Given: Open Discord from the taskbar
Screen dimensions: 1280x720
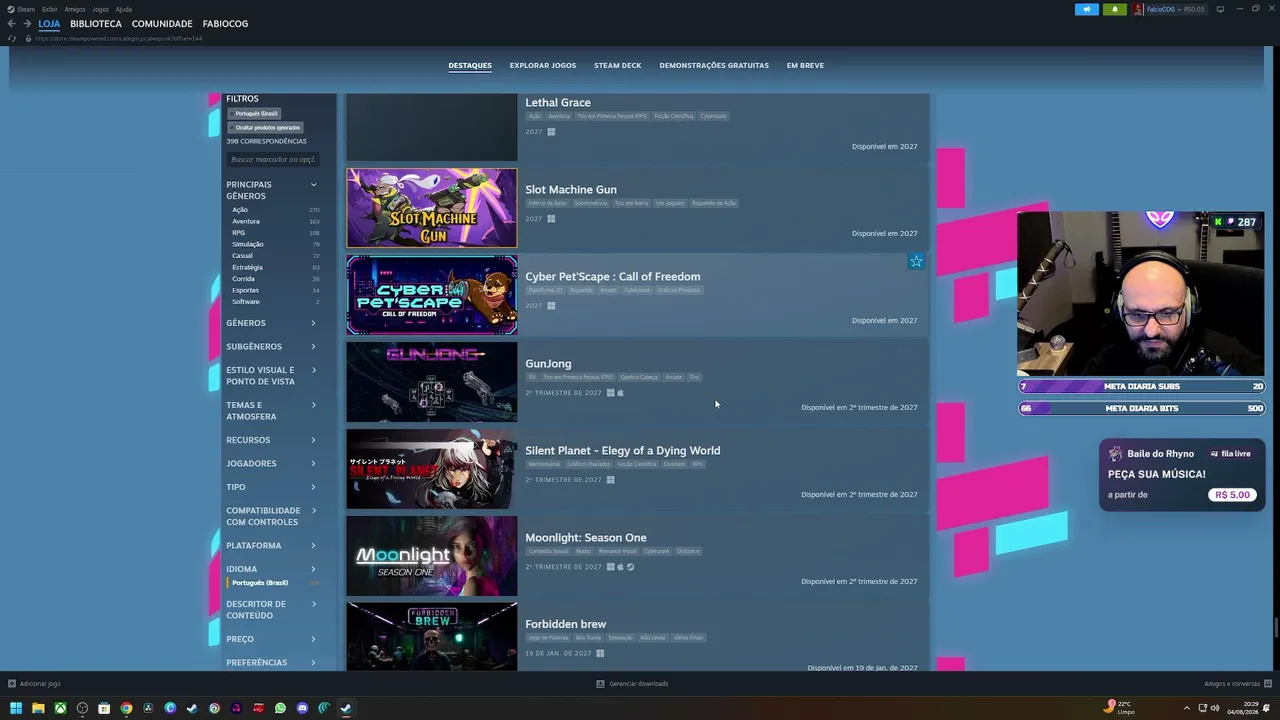Looking at the screenshot, I should tap(302, 708).
